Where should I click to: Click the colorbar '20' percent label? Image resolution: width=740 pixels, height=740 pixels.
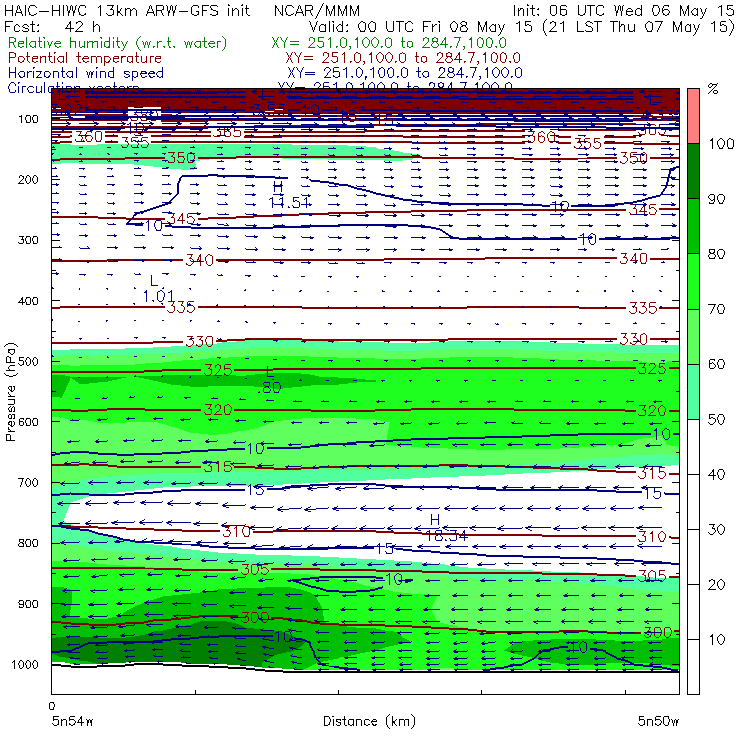pyautogui.click(x=717, y=584)
